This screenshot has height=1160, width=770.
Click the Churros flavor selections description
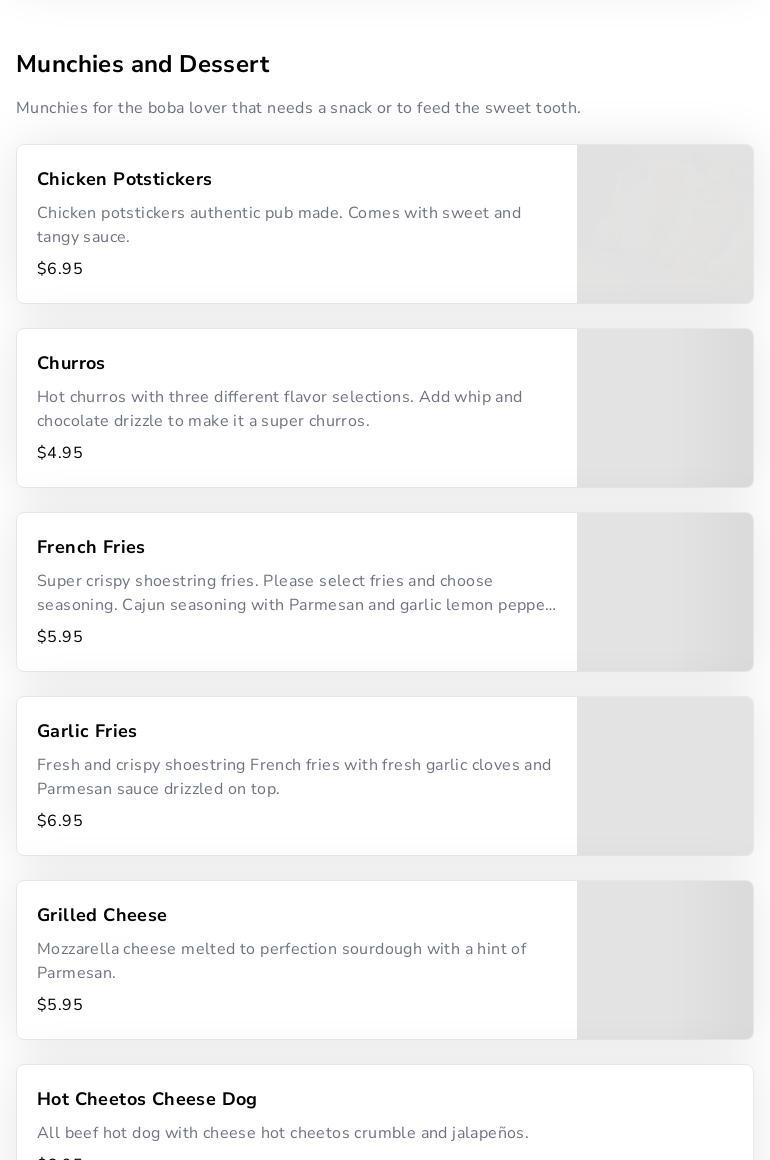280,409
